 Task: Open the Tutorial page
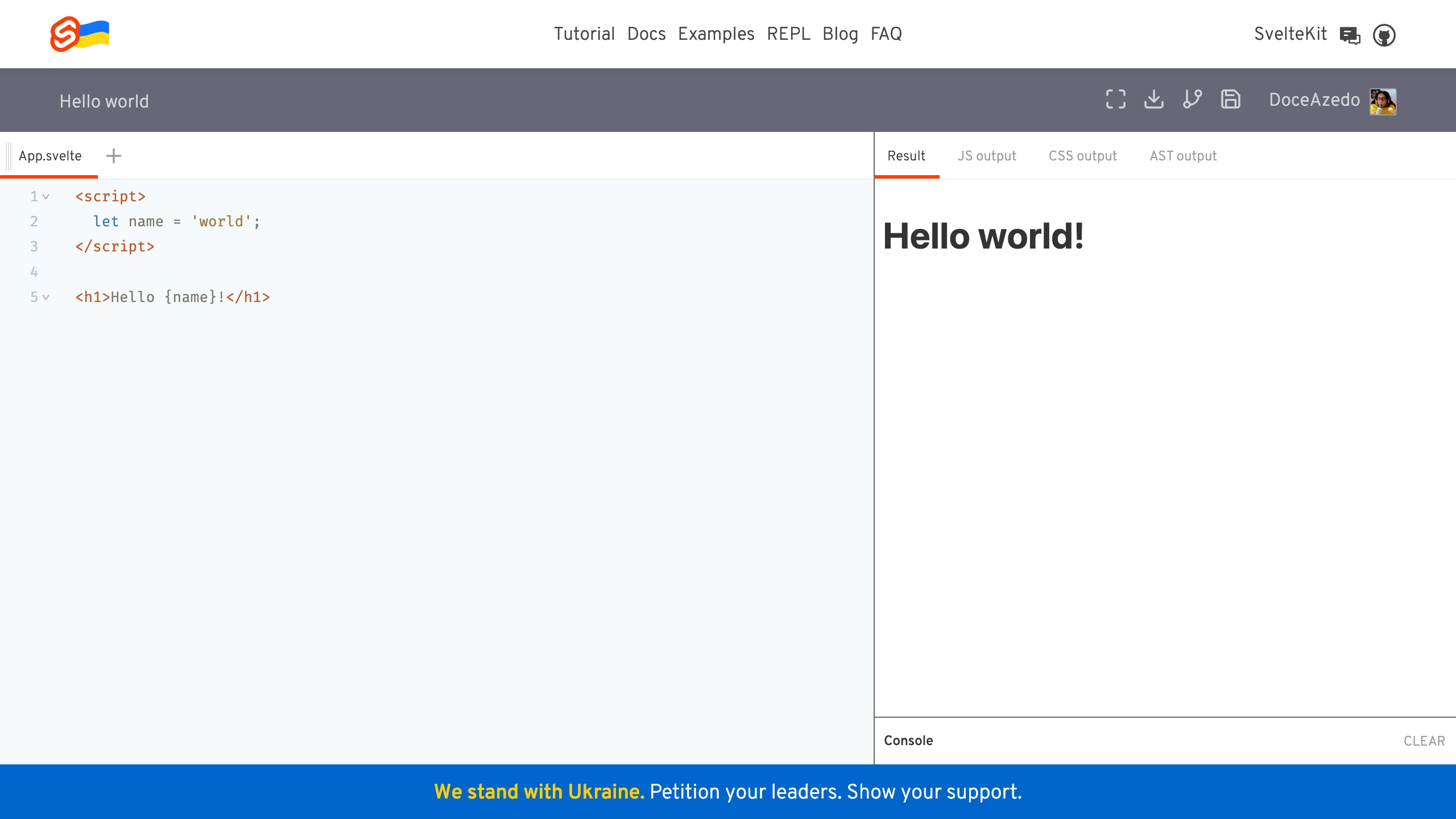[x=584, y=34]
